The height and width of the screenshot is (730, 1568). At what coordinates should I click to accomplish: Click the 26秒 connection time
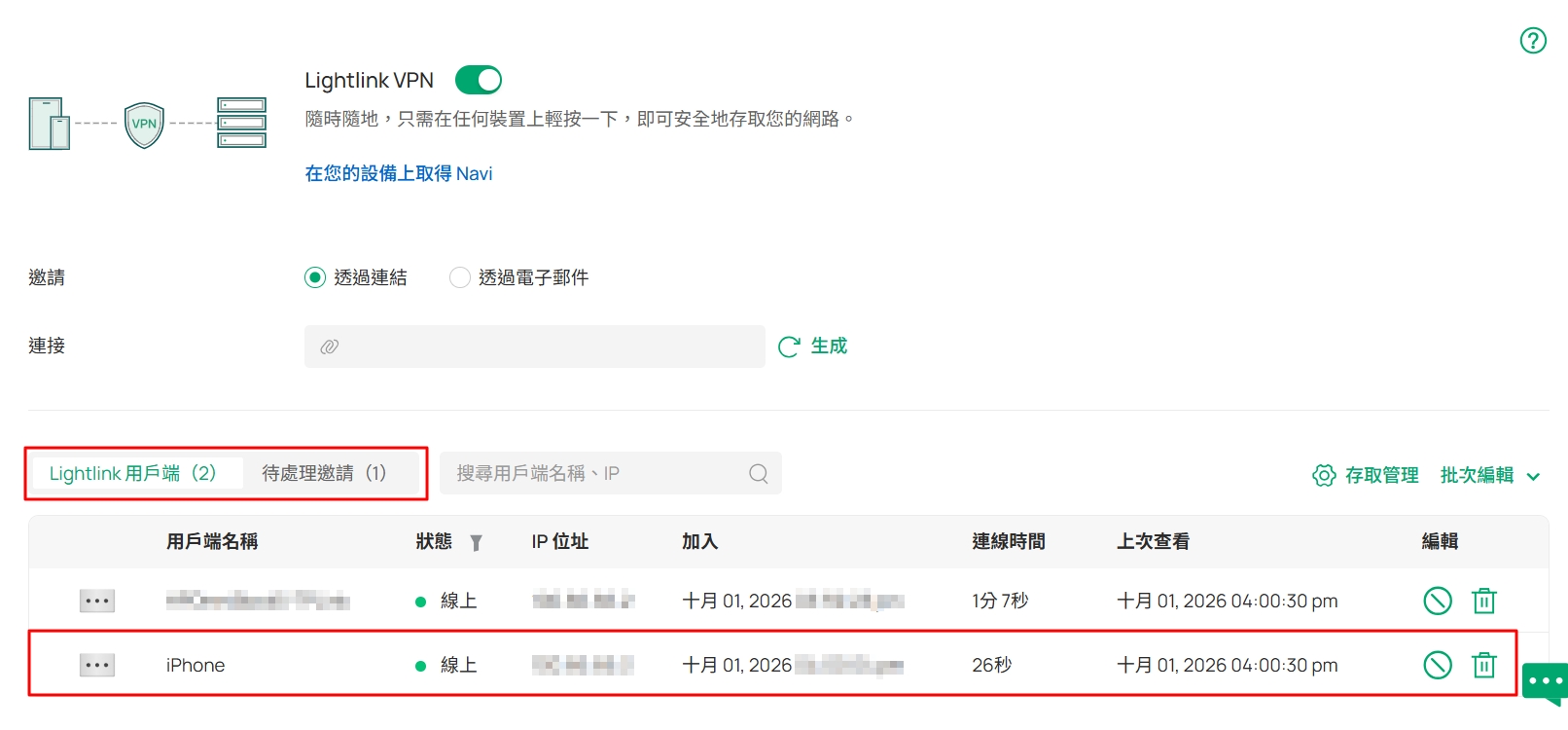[992, 665]
